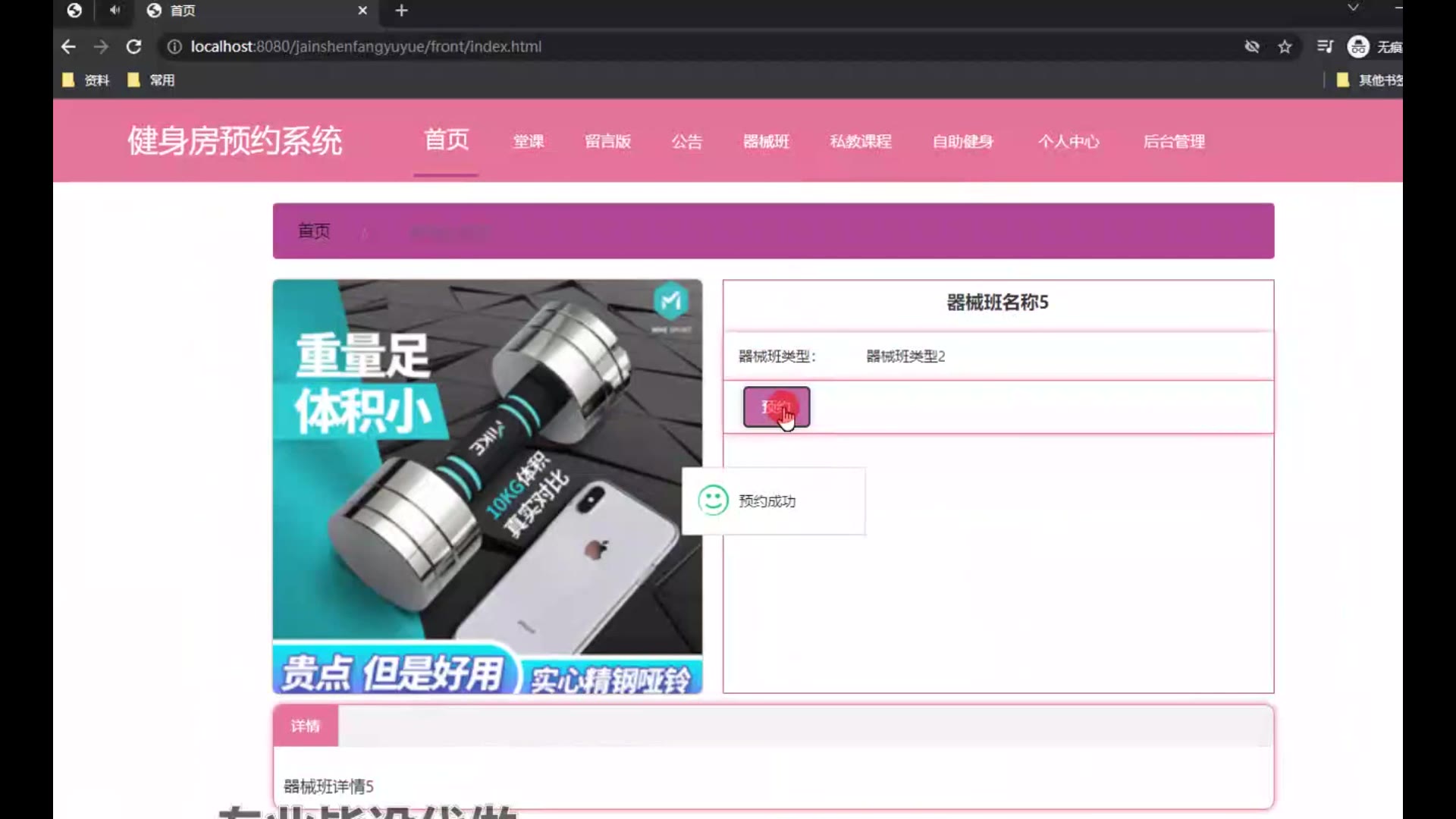The image size is (1456, 819).
Task: Open the 后台管理 navigation item
Action: pyautogui.click(x=1174, y=142)
